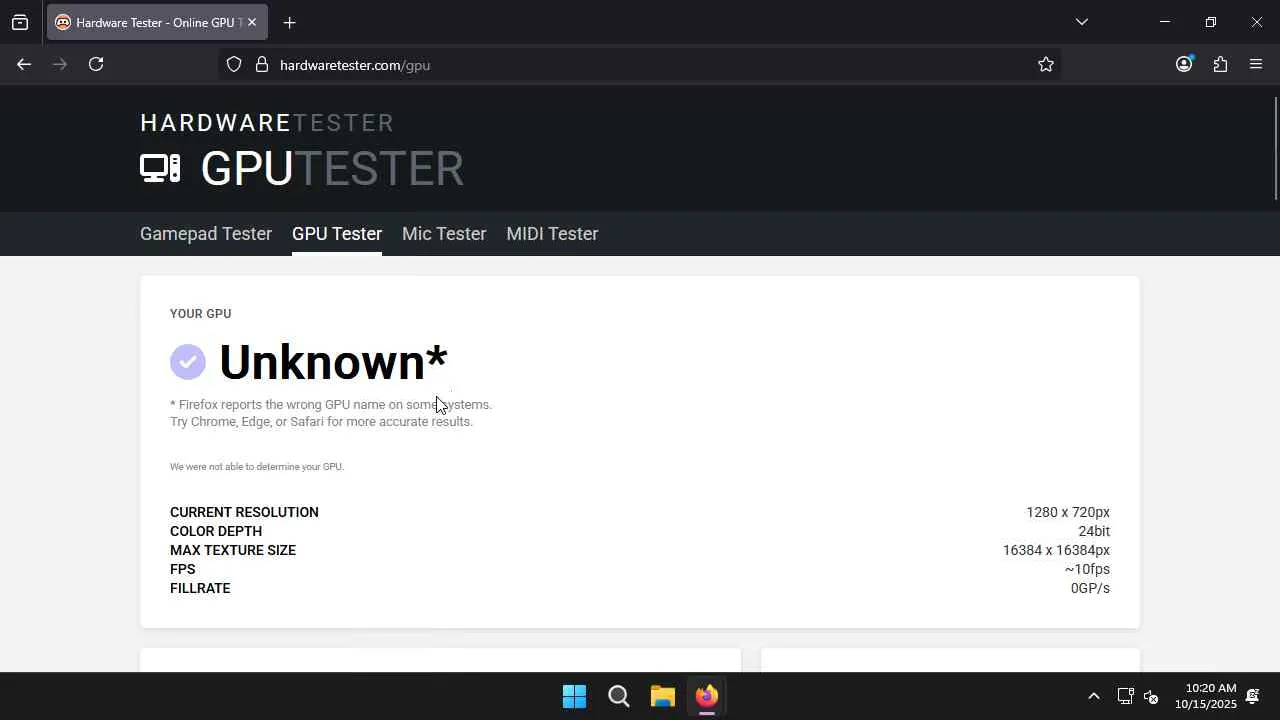1280x720 pixels.
Task: Click the "24bit" value
Action: 1094,531
